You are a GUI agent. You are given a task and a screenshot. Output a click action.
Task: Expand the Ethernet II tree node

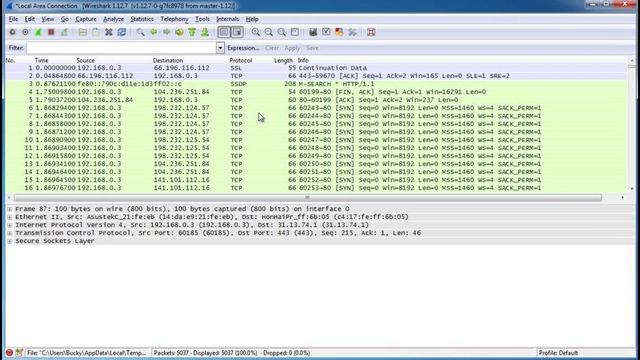[x=9, y=217]
